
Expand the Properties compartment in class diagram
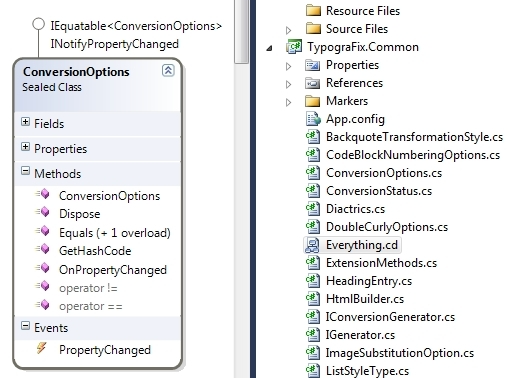tap(25, 147)
